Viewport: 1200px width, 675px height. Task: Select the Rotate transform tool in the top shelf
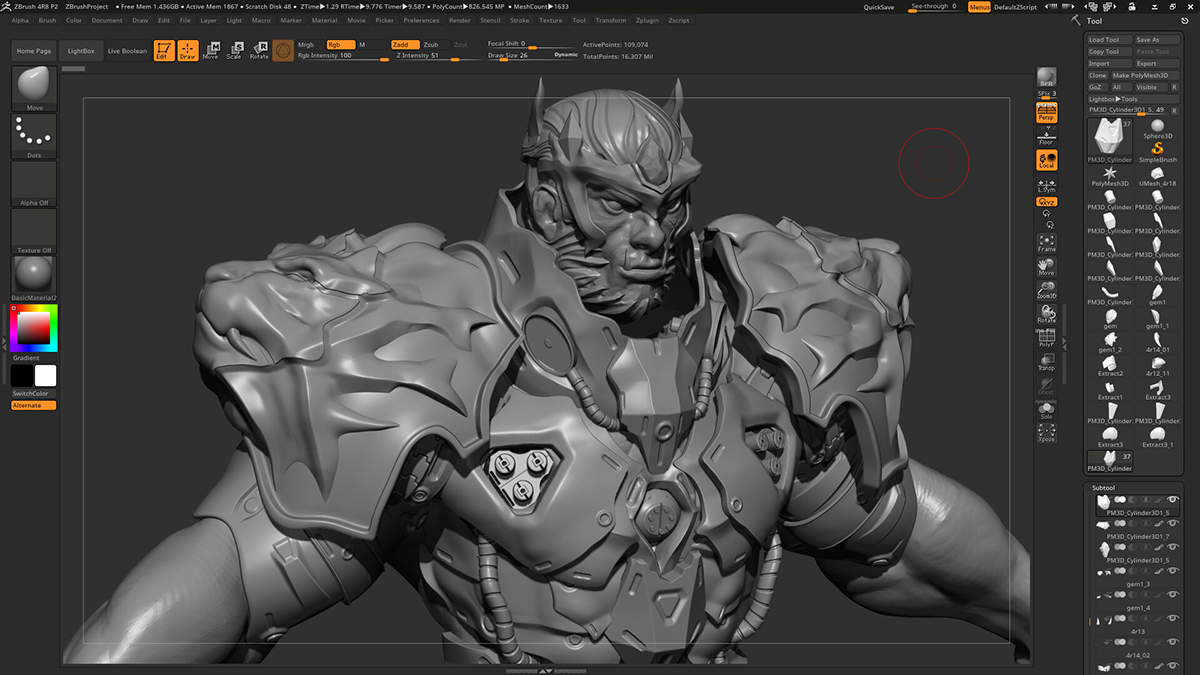pyautogui.click(x=259, y=50)
